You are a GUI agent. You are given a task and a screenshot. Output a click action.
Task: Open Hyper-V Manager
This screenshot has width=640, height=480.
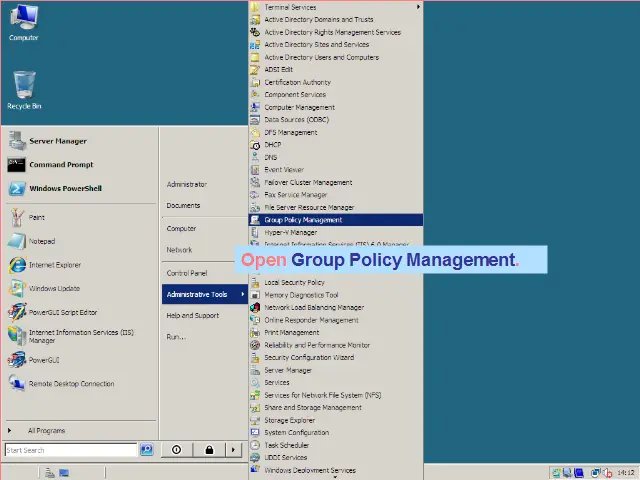(336, 233)
